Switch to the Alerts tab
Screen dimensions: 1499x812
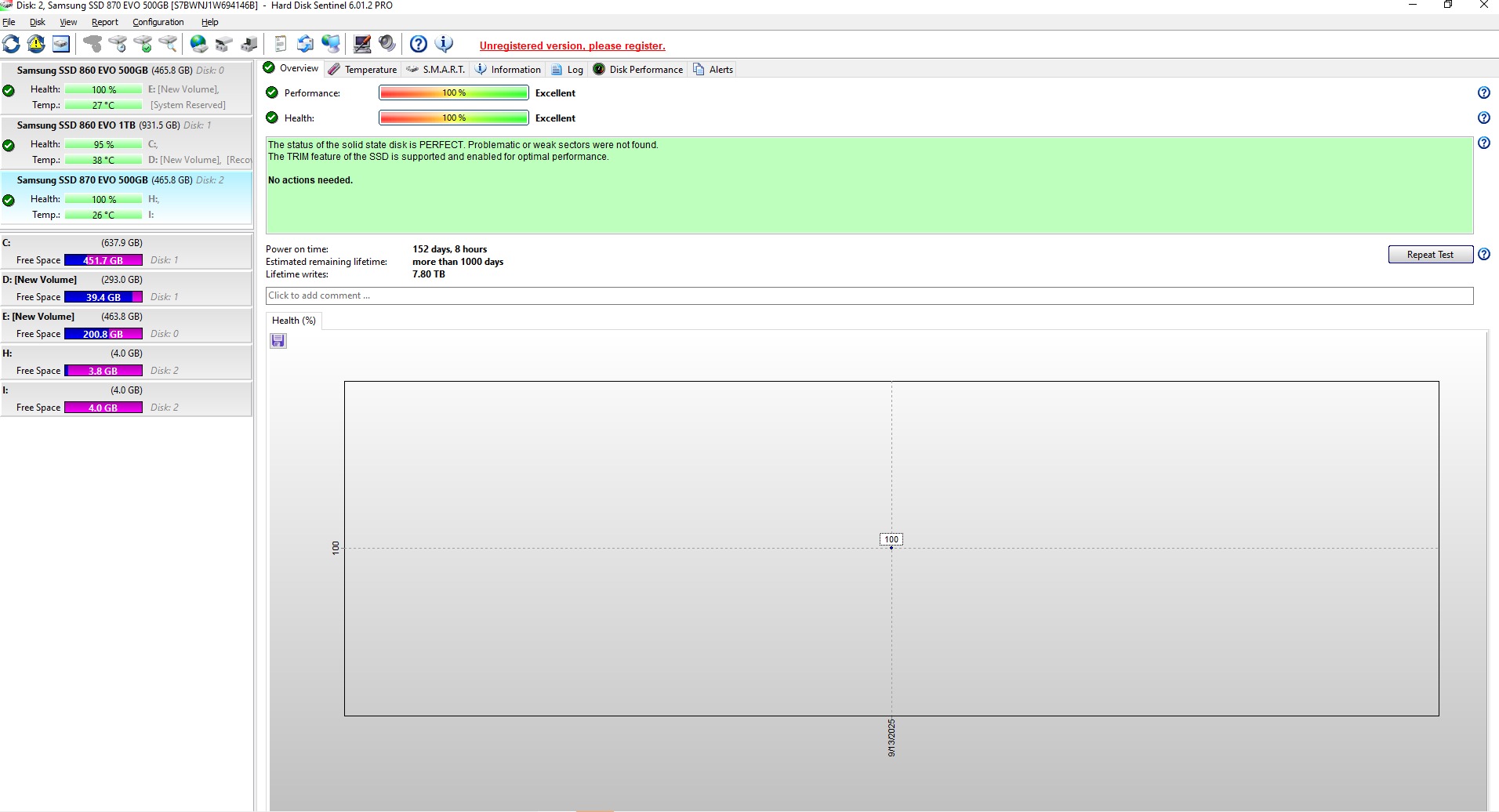click(713, 69)
